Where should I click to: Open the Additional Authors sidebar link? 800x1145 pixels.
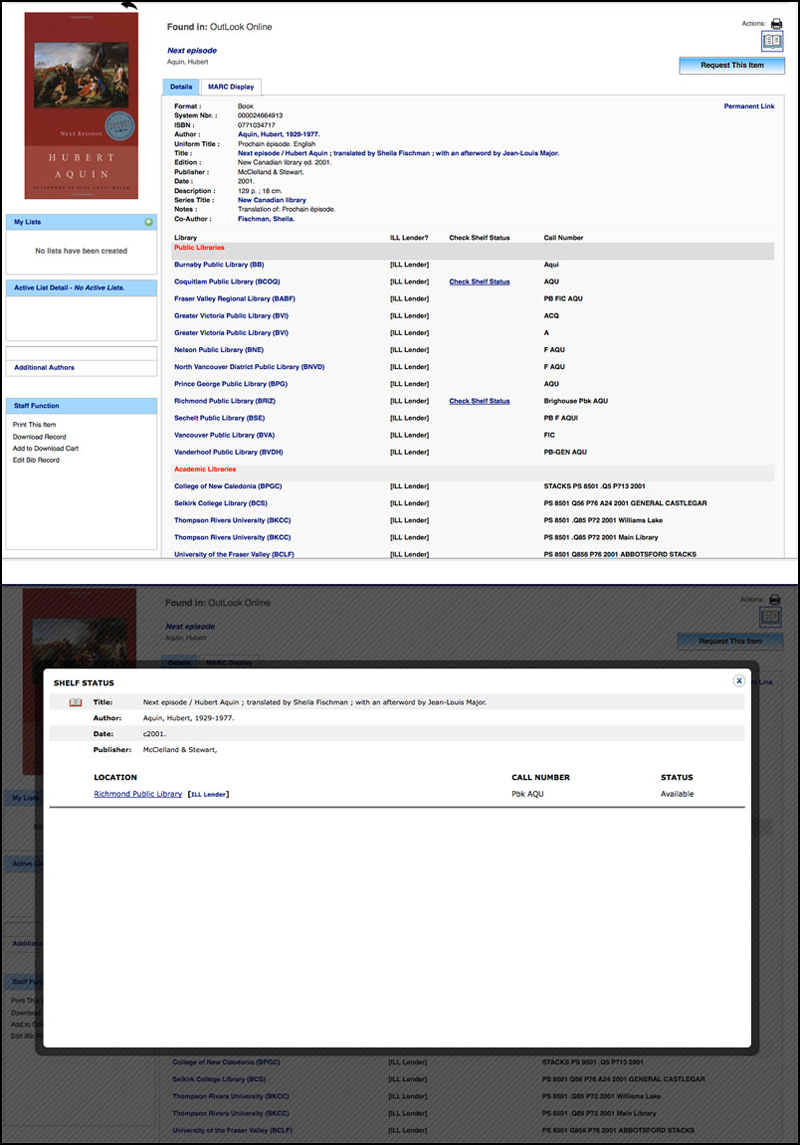pyautogui.click(x=44, y=368)
